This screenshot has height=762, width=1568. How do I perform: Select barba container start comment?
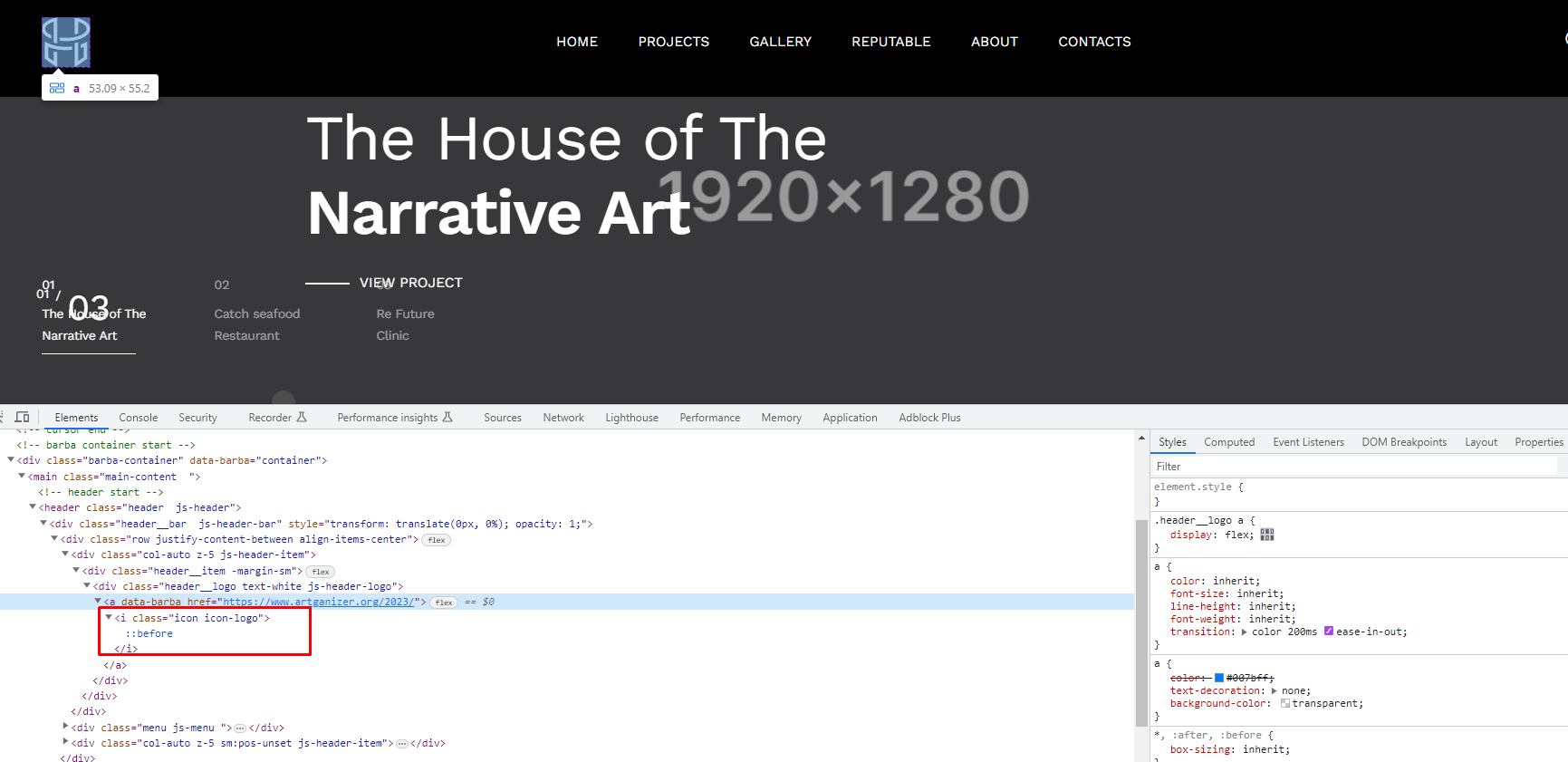106,445
